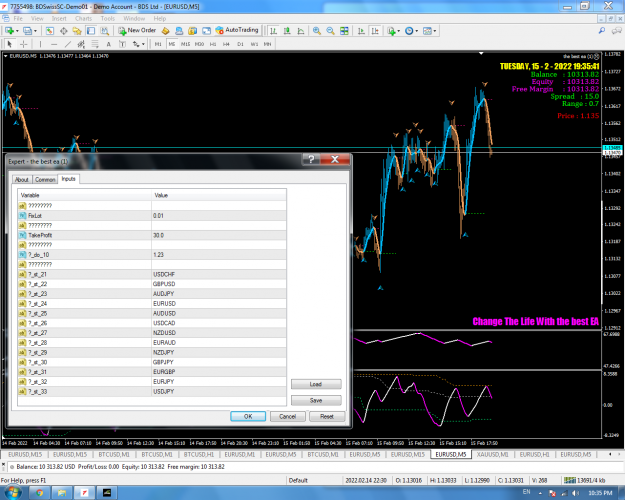Click OK in the Expert dialog
The height and width of the screenshot is (500, 625).
coord(248,416)
